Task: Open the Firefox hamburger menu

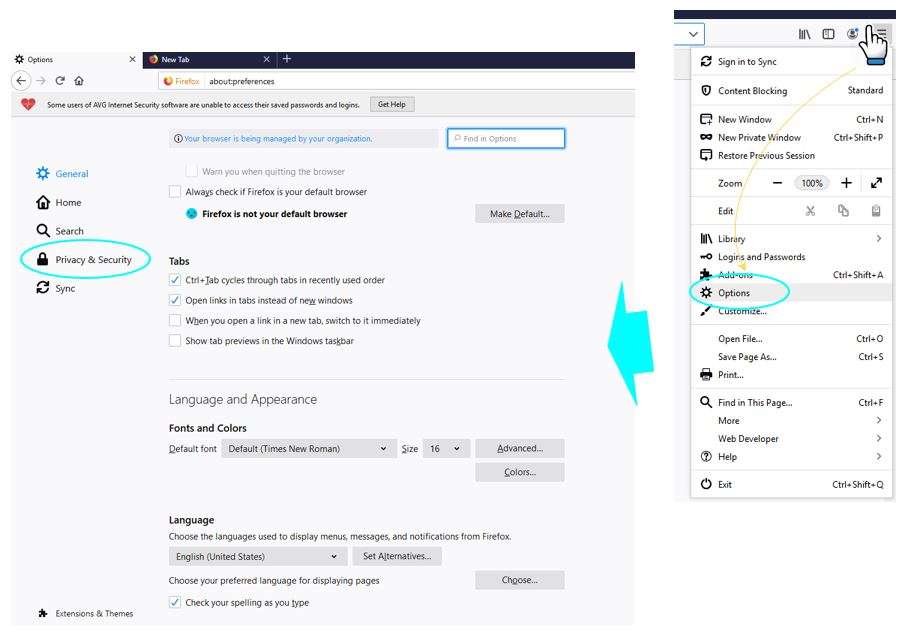Action: (879, 33)
